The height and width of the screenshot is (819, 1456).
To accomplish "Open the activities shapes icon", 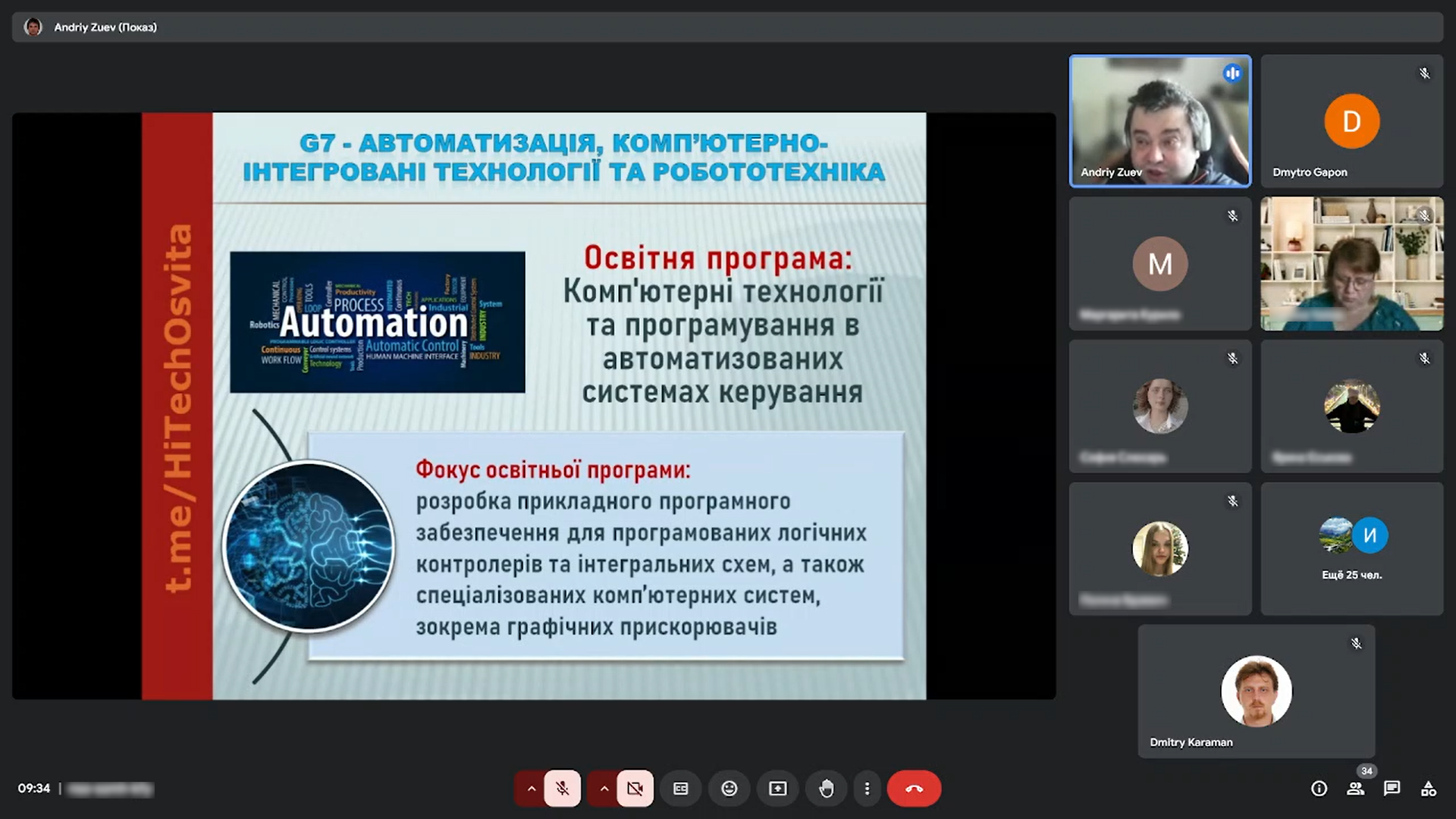I will pyautogui.click(x=1428, y=789).
